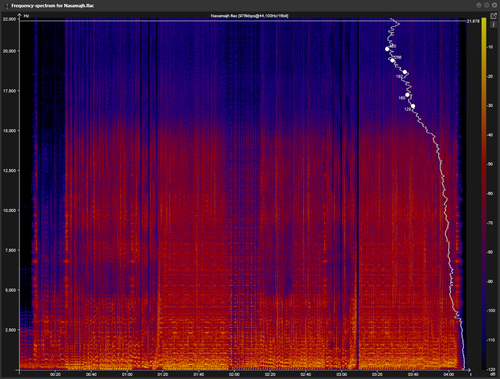Click the 20,000 Hz axis label
Screen dimensions: 500x379
click(x=9, y=51)
